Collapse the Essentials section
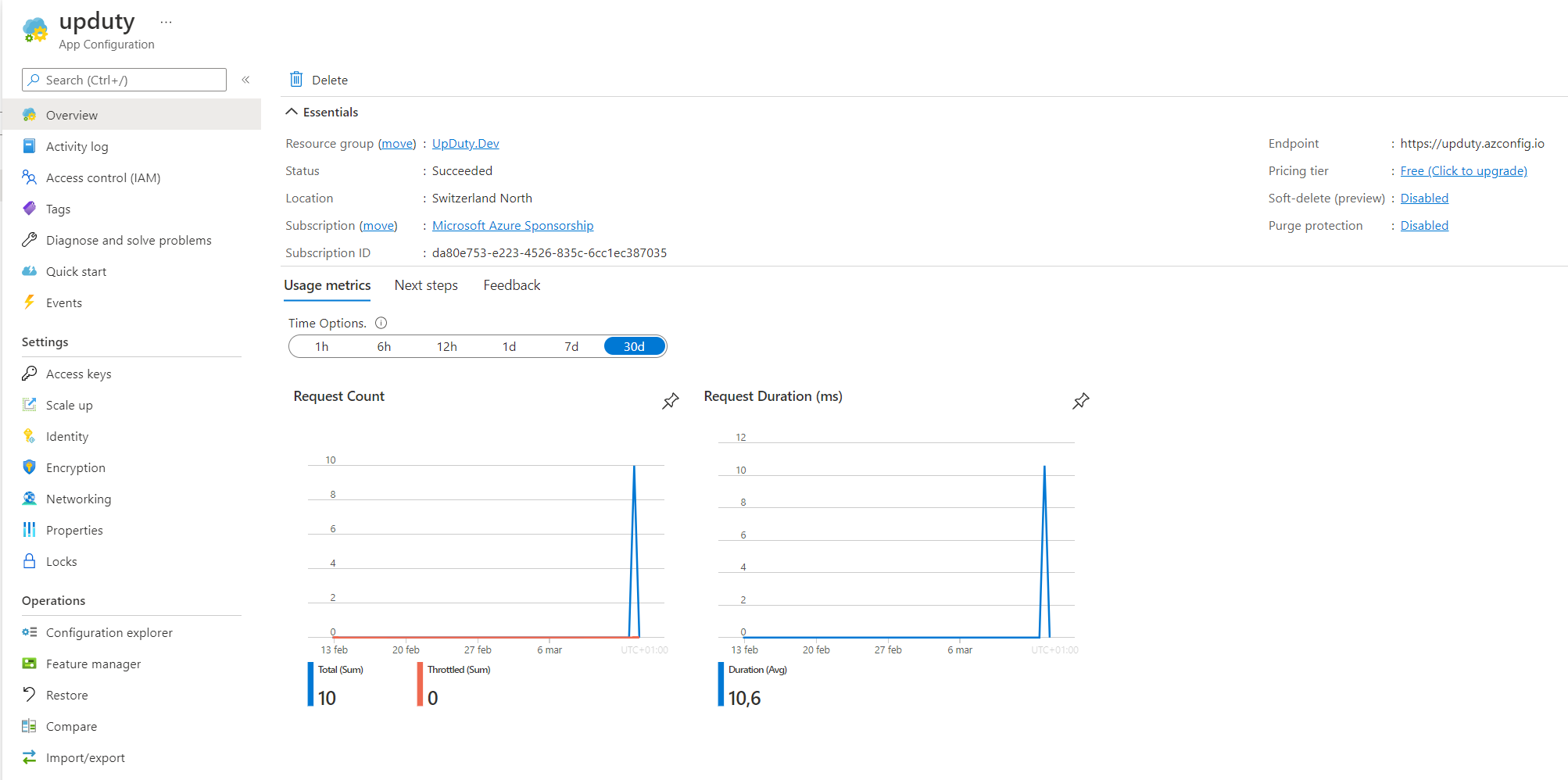Image resolution: width=1568 pixels, height=780 pixels. point(292,112)
